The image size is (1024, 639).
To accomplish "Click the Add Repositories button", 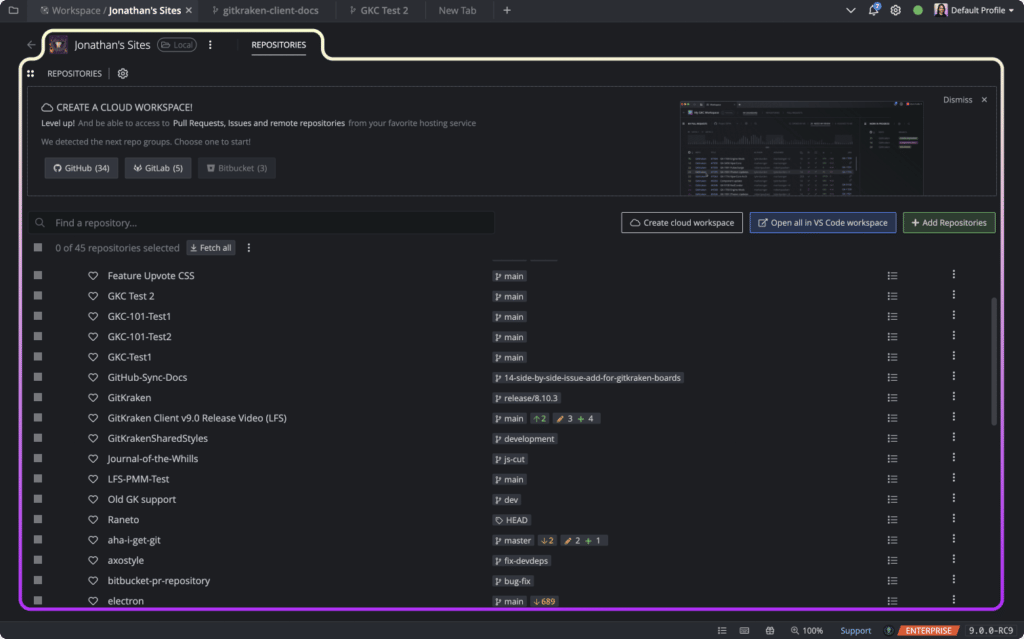I will [x=949, y=223].
